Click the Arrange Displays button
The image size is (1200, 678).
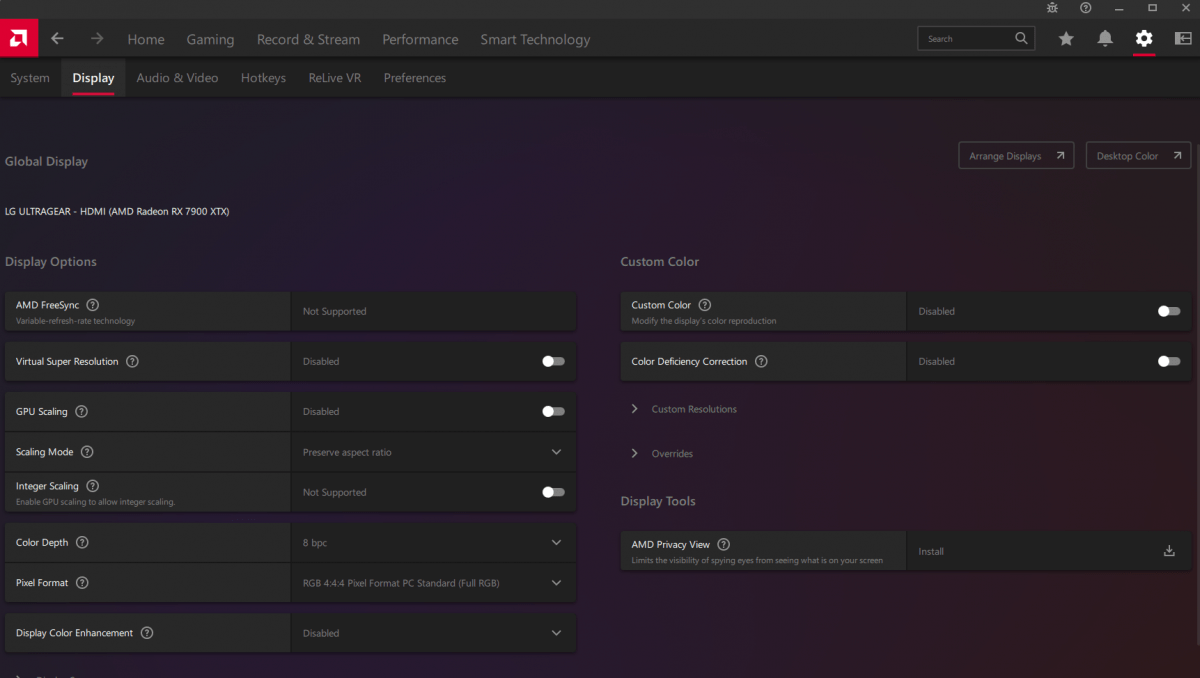click(x=1016, y=155)
